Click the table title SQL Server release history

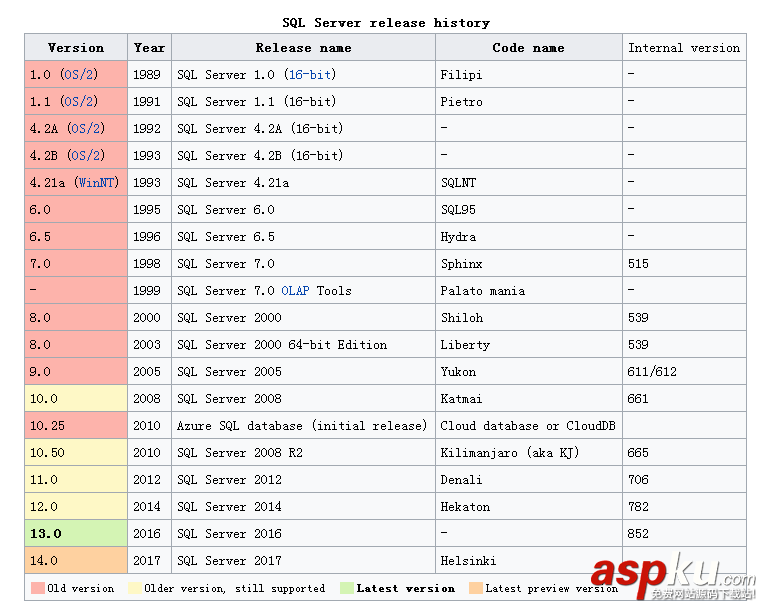386,23
